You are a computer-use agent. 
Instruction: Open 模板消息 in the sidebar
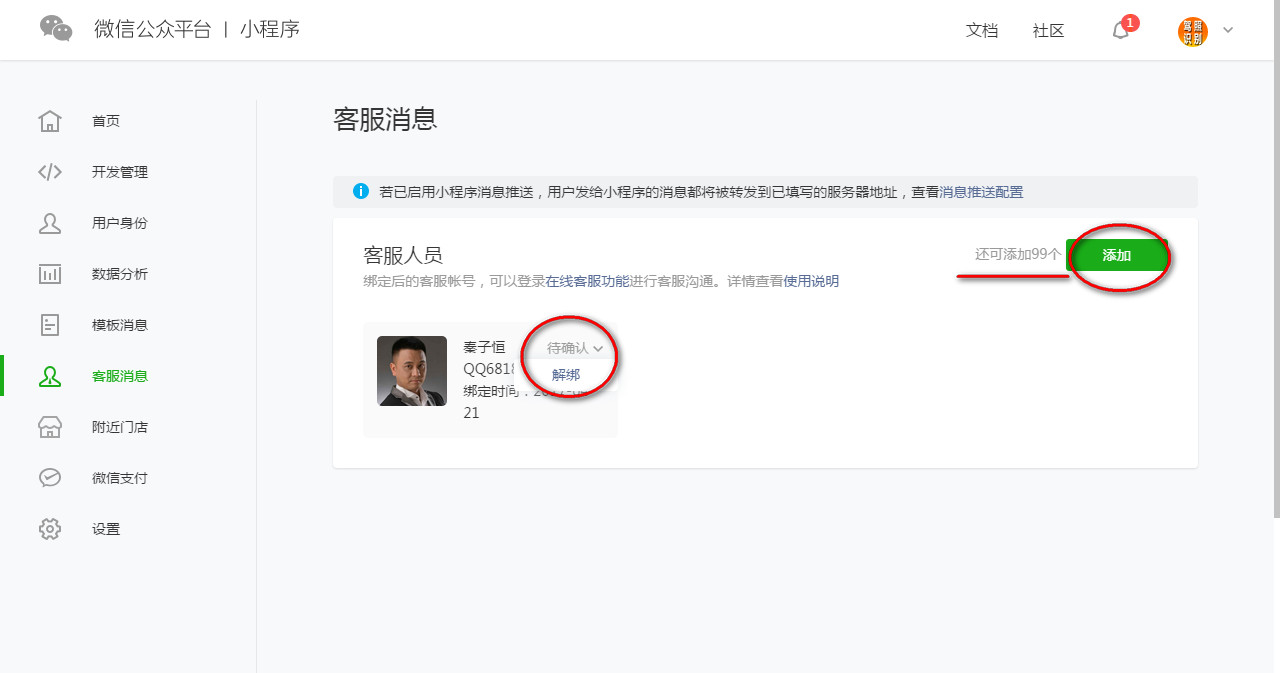(120, 325)
